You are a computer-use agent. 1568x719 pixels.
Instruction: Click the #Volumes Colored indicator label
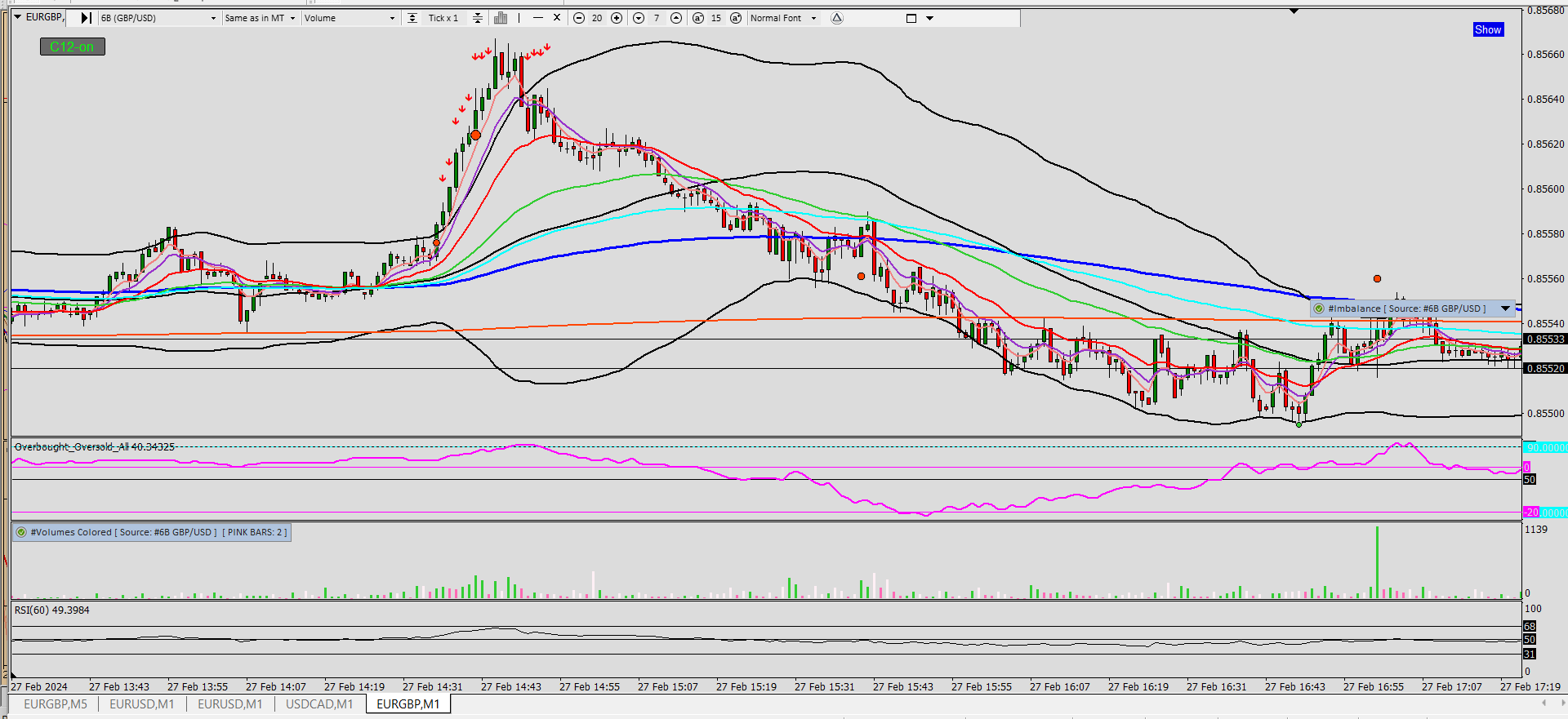tap(158, 532)
